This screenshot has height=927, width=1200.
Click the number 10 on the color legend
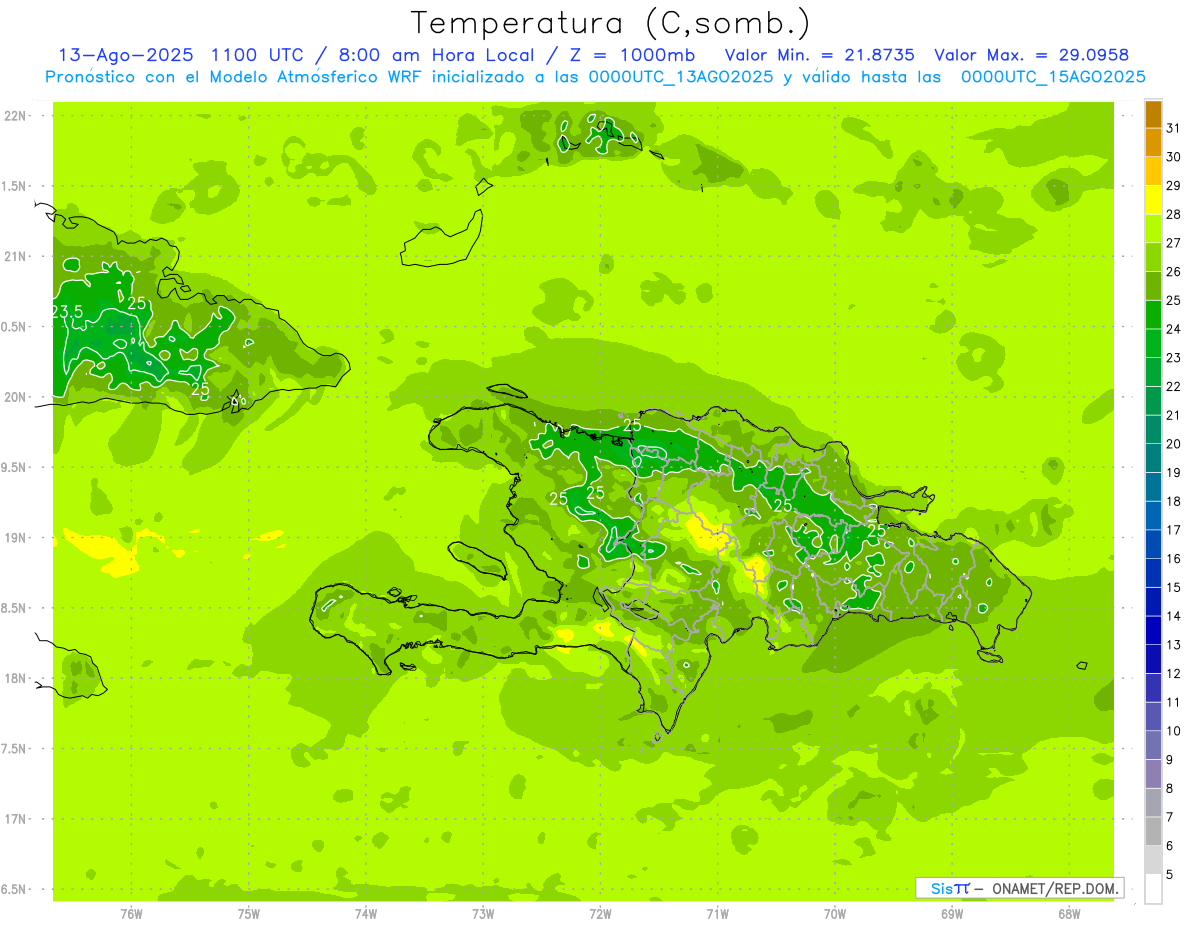1174,731
